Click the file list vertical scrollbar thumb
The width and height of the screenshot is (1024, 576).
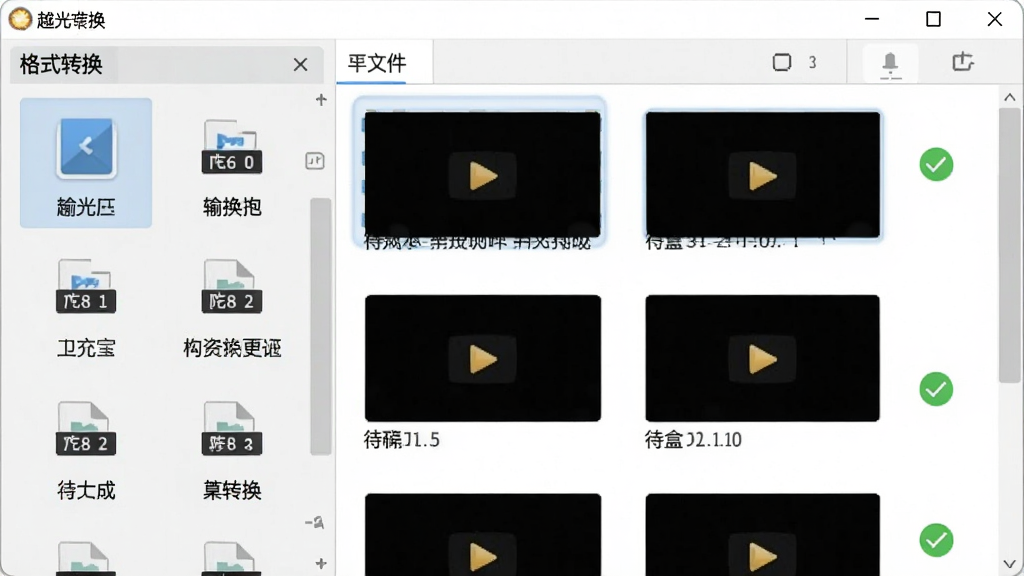[x=1010, y=246]
